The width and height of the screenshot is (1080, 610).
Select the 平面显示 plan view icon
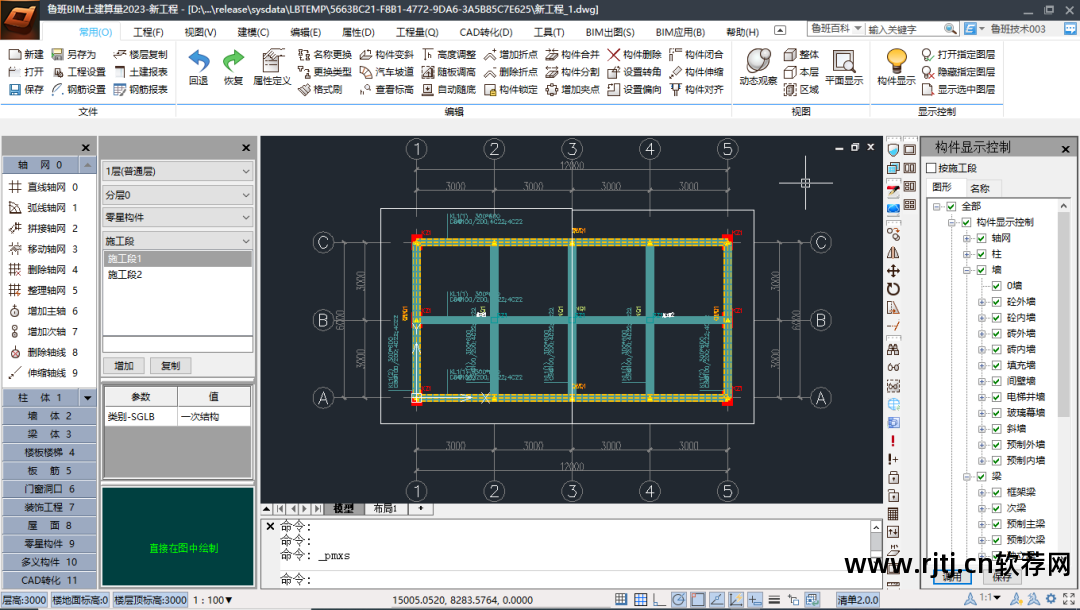click(843, 62)
